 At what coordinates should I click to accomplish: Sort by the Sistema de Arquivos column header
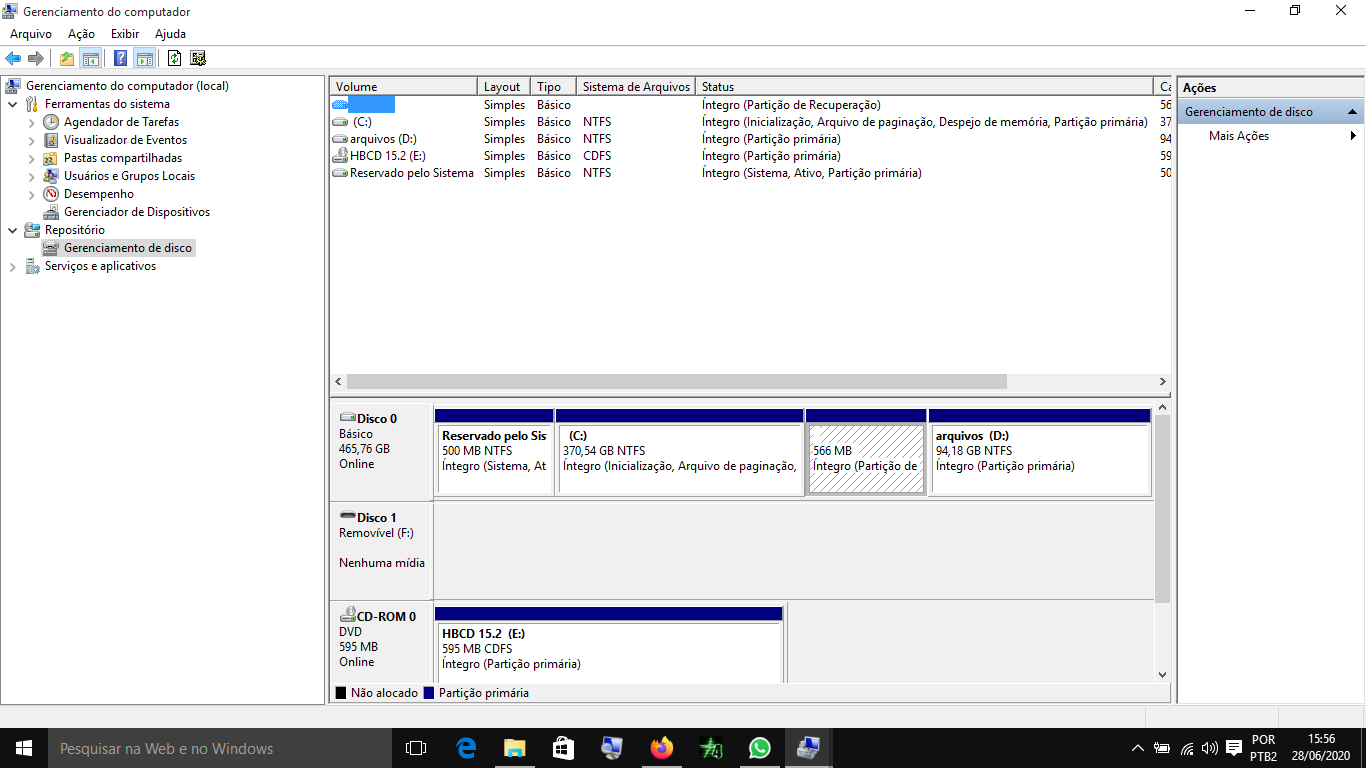[x=636, y=87]
